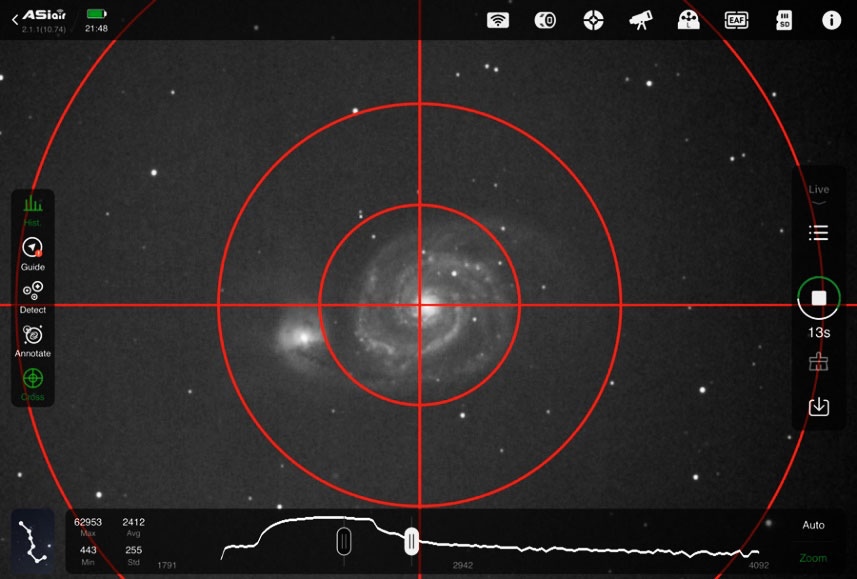Click the right histogram white point handle

pyautogui.click(x=412, y=541)
